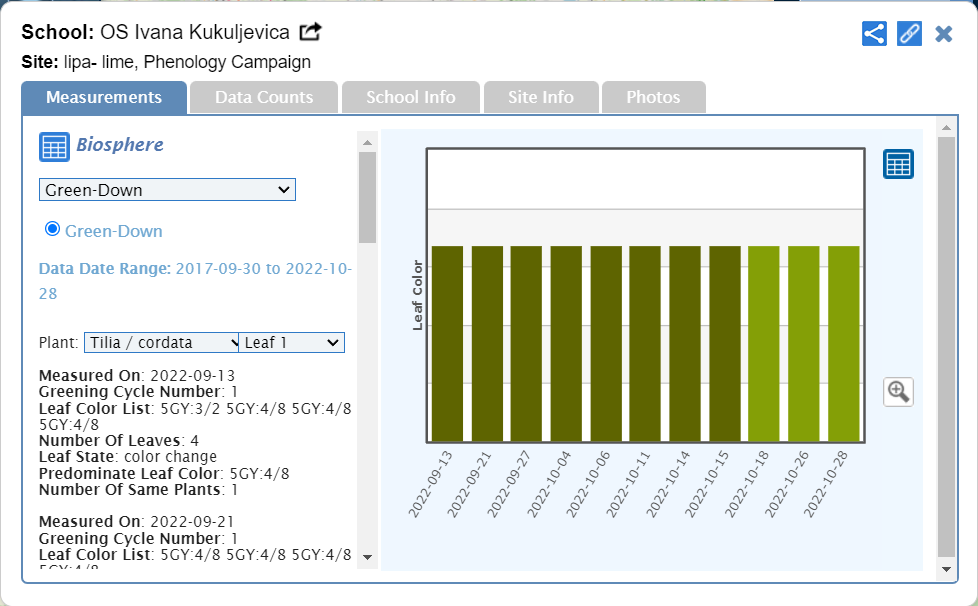Click the share icon
The height and width of the screenshot is (606, 978).
874,34
